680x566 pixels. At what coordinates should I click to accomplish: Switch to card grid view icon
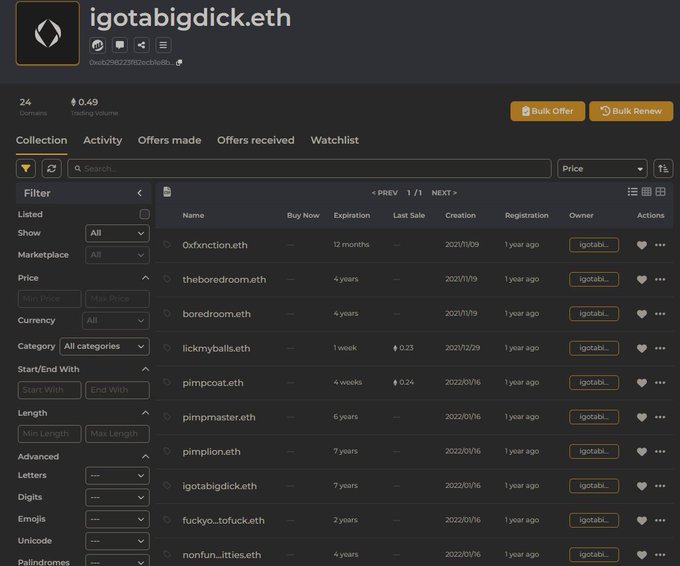pyautogui.click(x=660, y=192)
